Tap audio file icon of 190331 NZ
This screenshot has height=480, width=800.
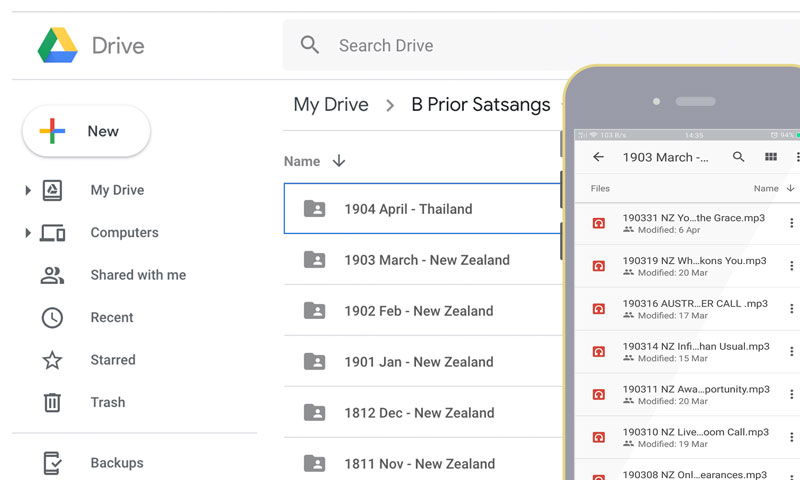coord(598,223)
